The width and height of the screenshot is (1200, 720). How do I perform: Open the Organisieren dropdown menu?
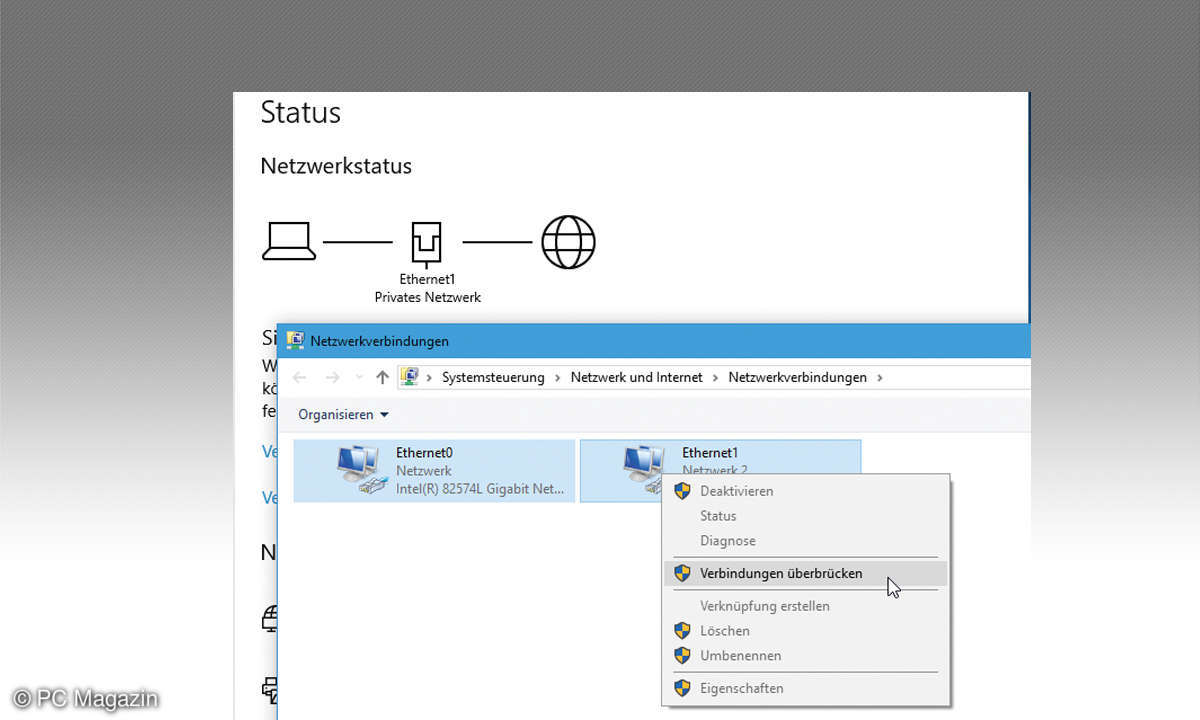click(343, 414)
